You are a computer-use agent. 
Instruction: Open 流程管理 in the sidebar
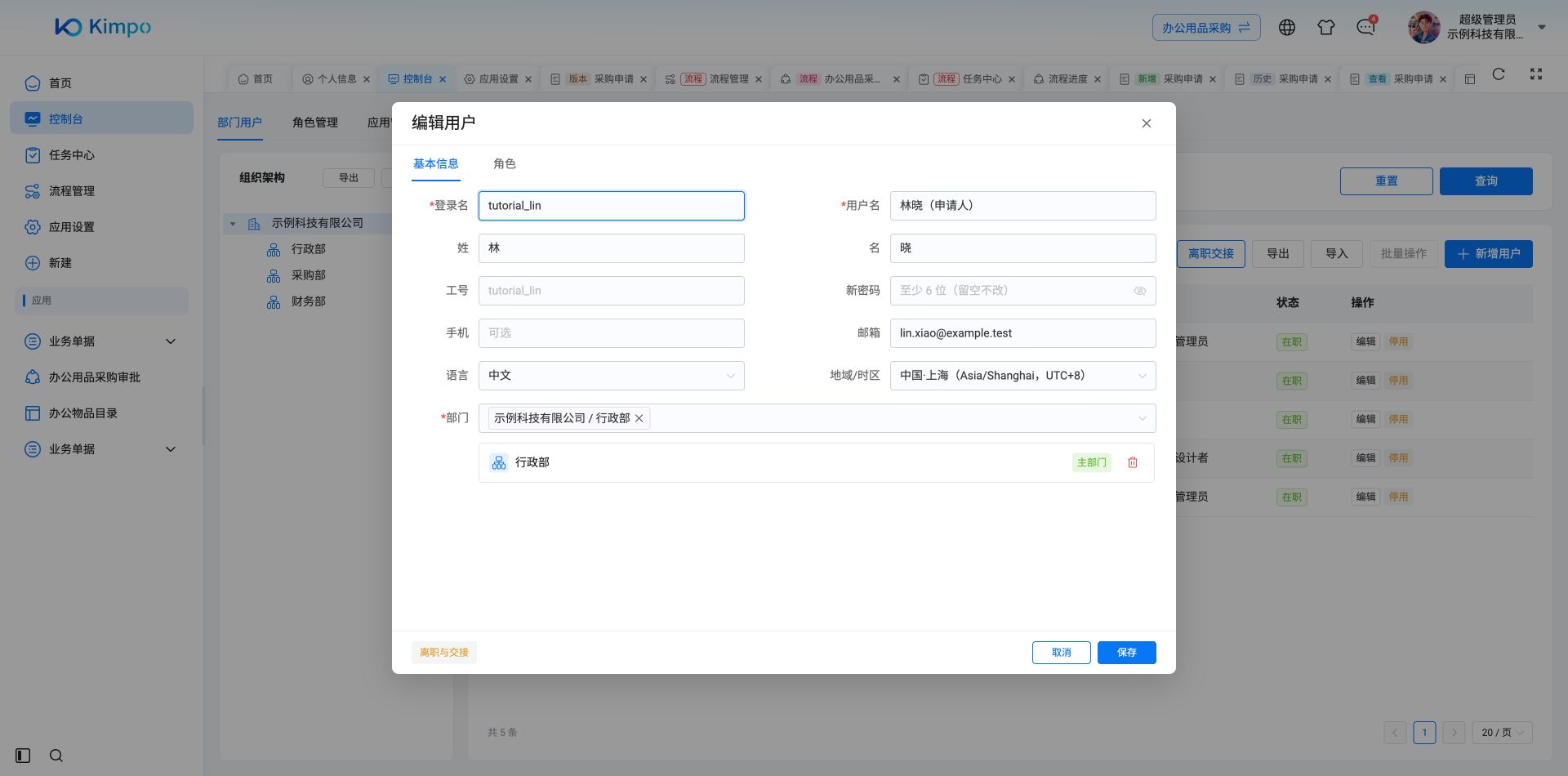point(101,191)
